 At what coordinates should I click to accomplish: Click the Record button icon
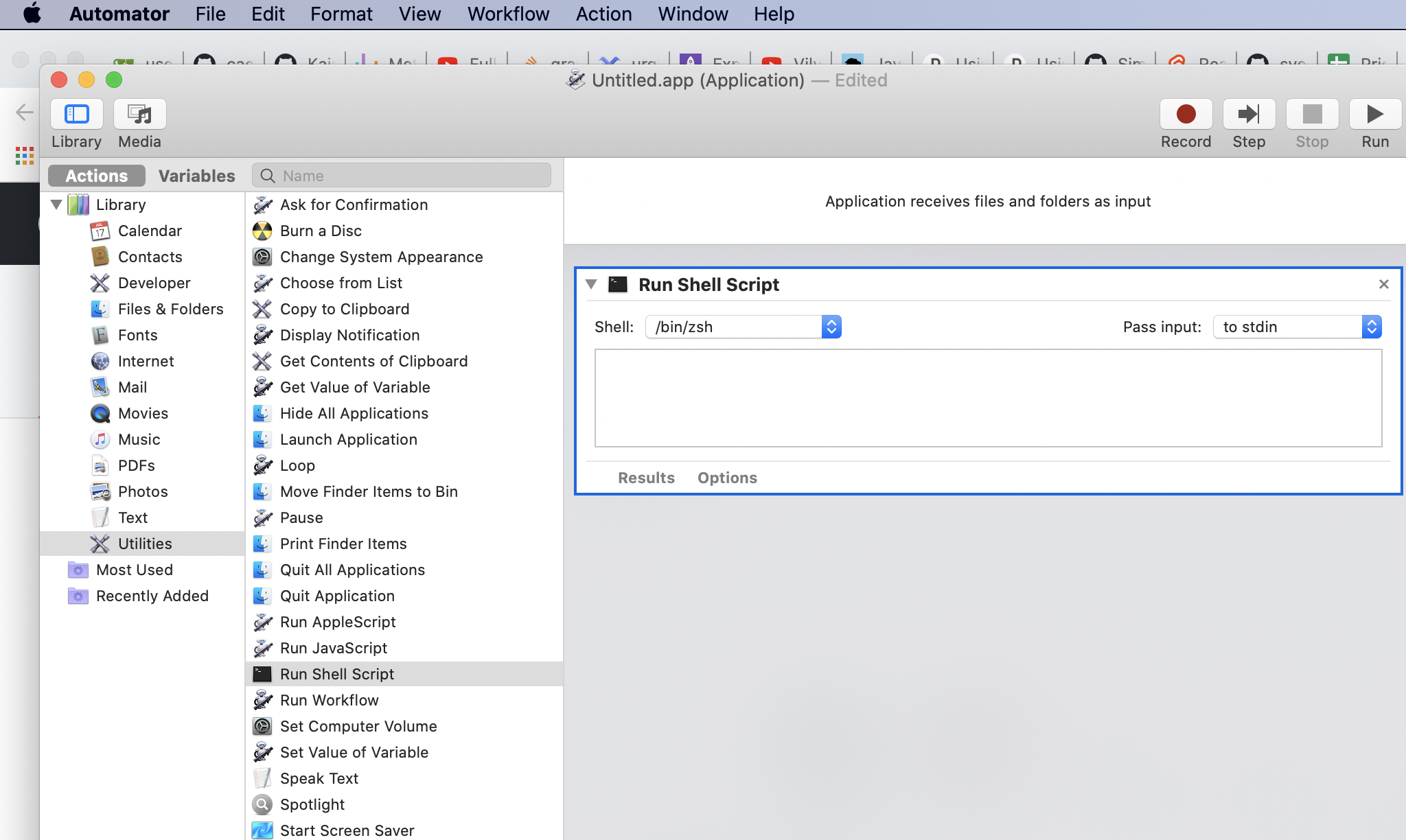1186,114
